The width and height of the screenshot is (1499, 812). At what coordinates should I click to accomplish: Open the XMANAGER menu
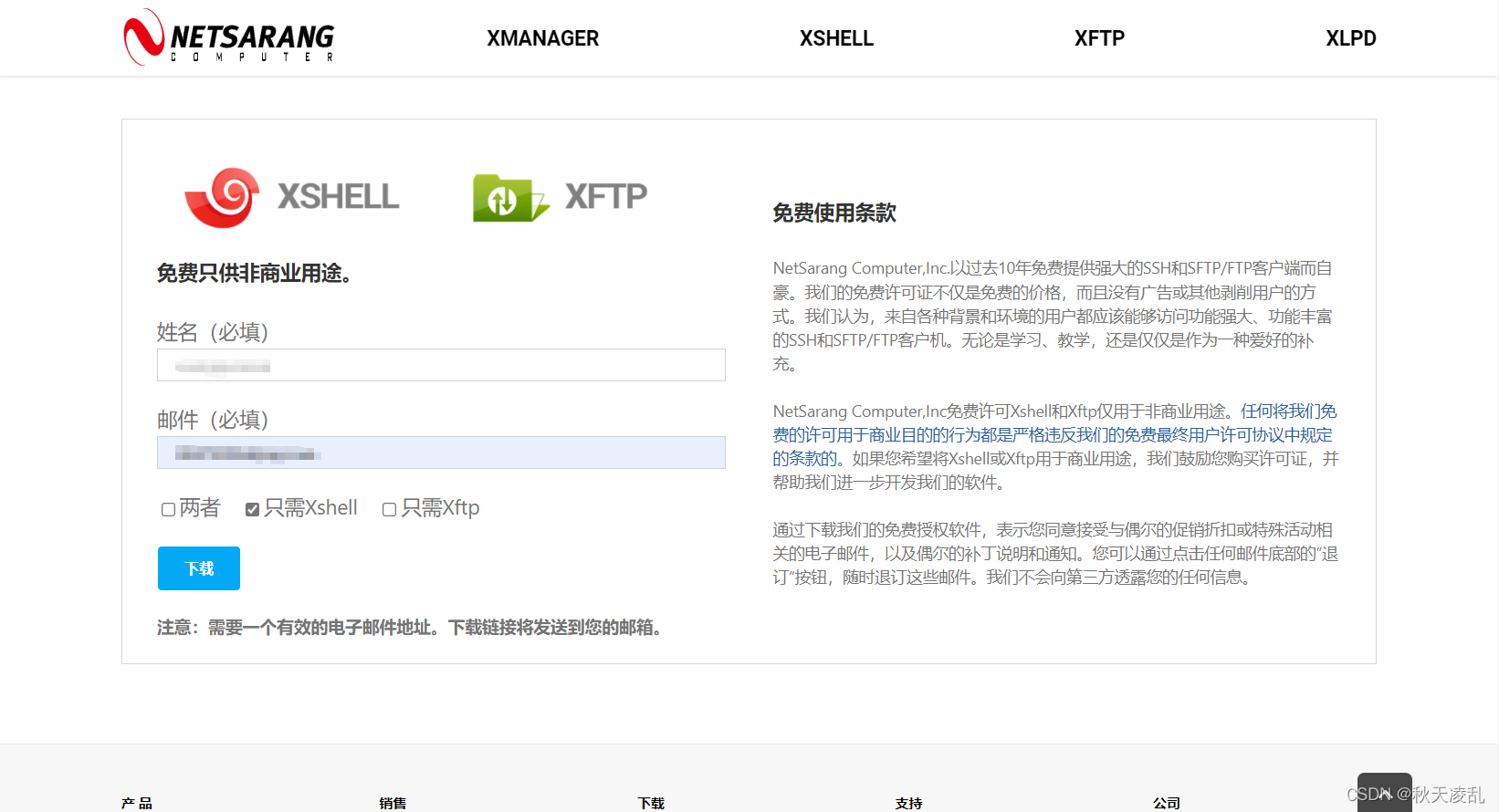click(x=542, y=38)
